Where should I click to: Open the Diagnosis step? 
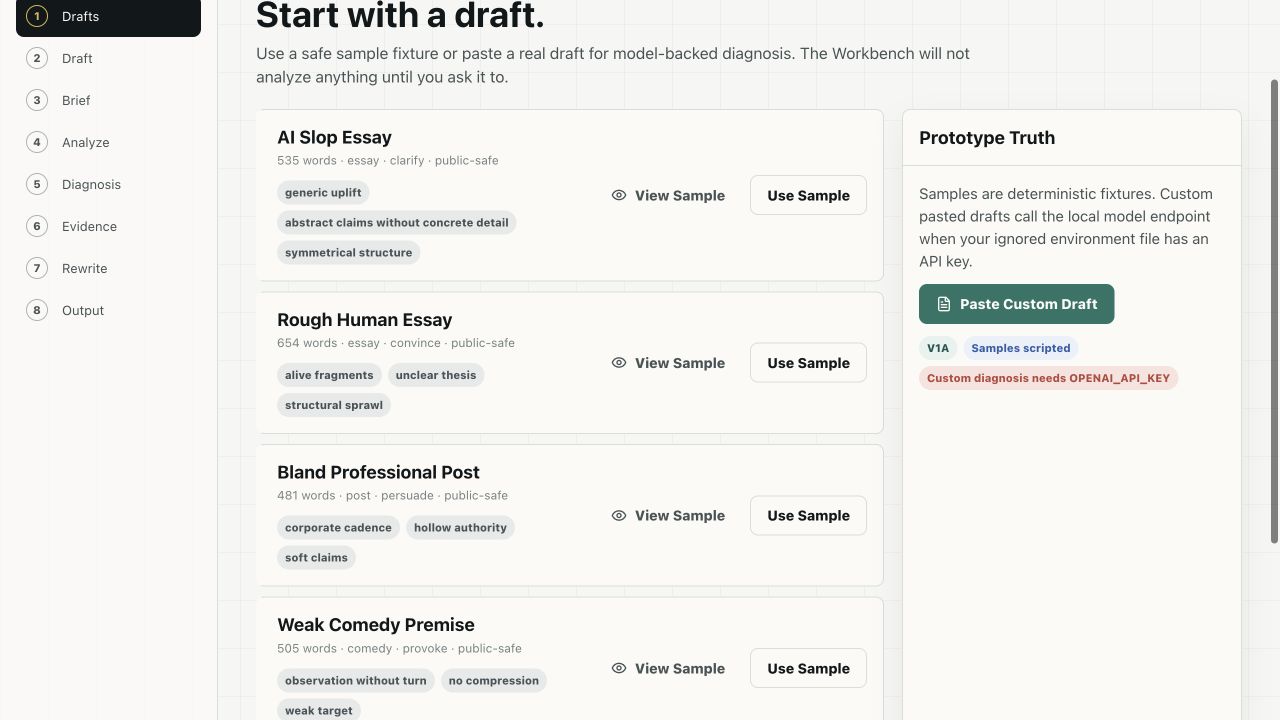(x=108, y=184)
